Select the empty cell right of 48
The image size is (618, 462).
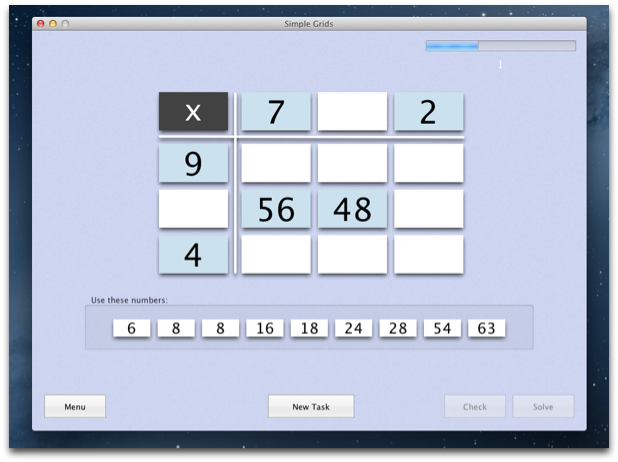[429, 209]
